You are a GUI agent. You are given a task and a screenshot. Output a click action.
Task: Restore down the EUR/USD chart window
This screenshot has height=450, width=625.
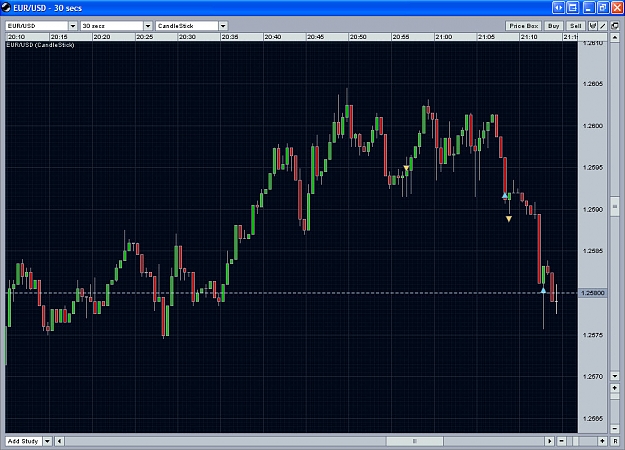click(x=603, y=8)
